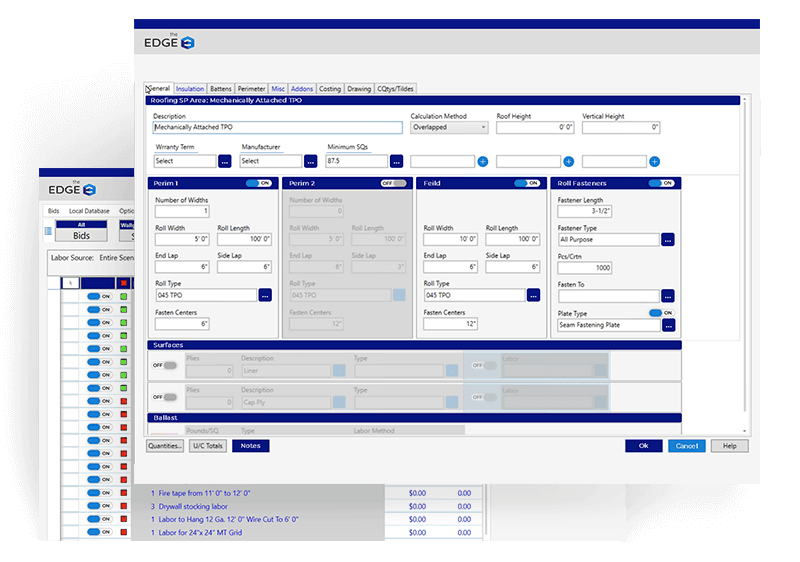The image size is (800, 562).
Task: Click All Bids button in back window
Action: click(81, 231)
